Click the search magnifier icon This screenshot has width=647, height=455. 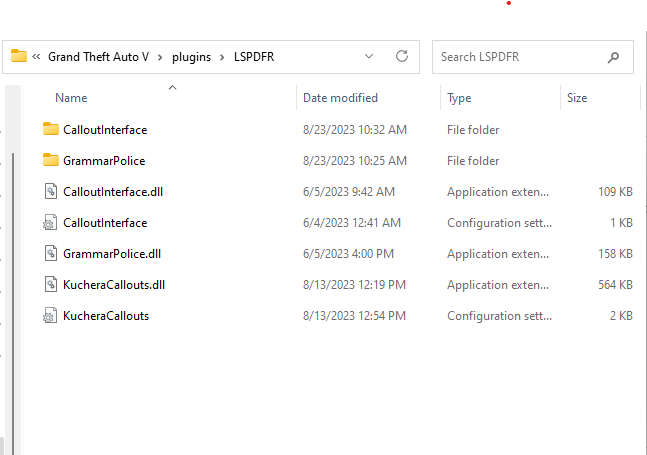tap(614, 57)
